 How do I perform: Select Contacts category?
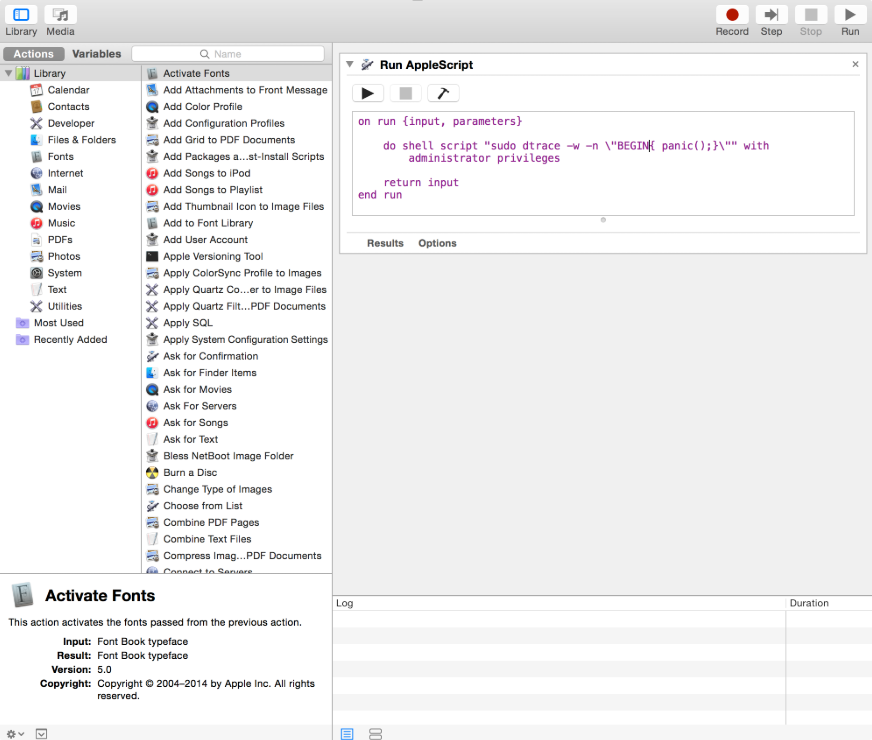pyautogui.click(x=70, y=107)
